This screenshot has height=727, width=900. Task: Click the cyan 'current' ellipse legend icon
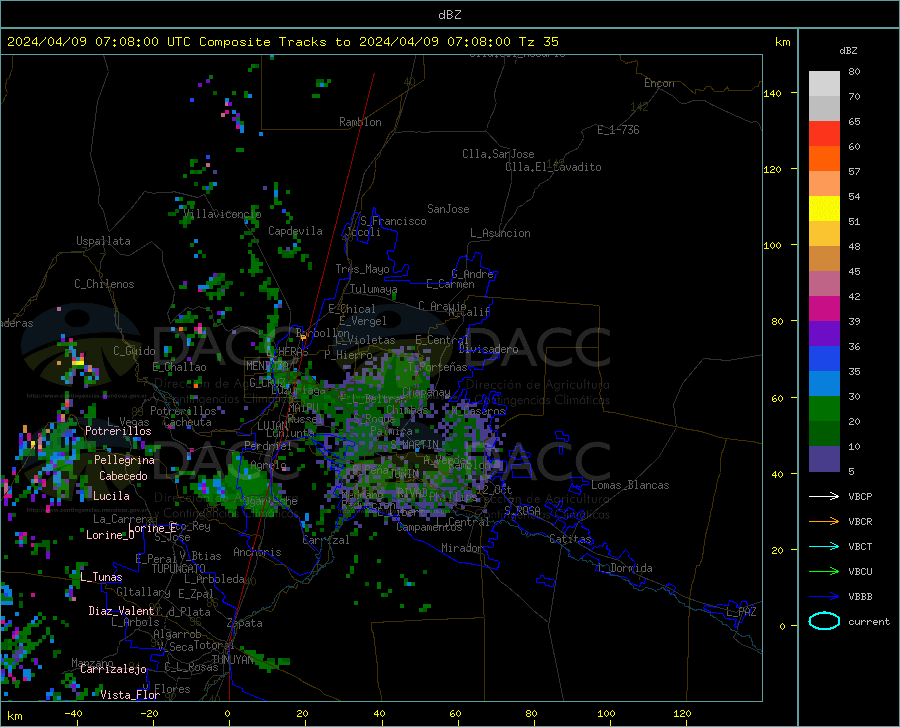[x=824, y=621]
